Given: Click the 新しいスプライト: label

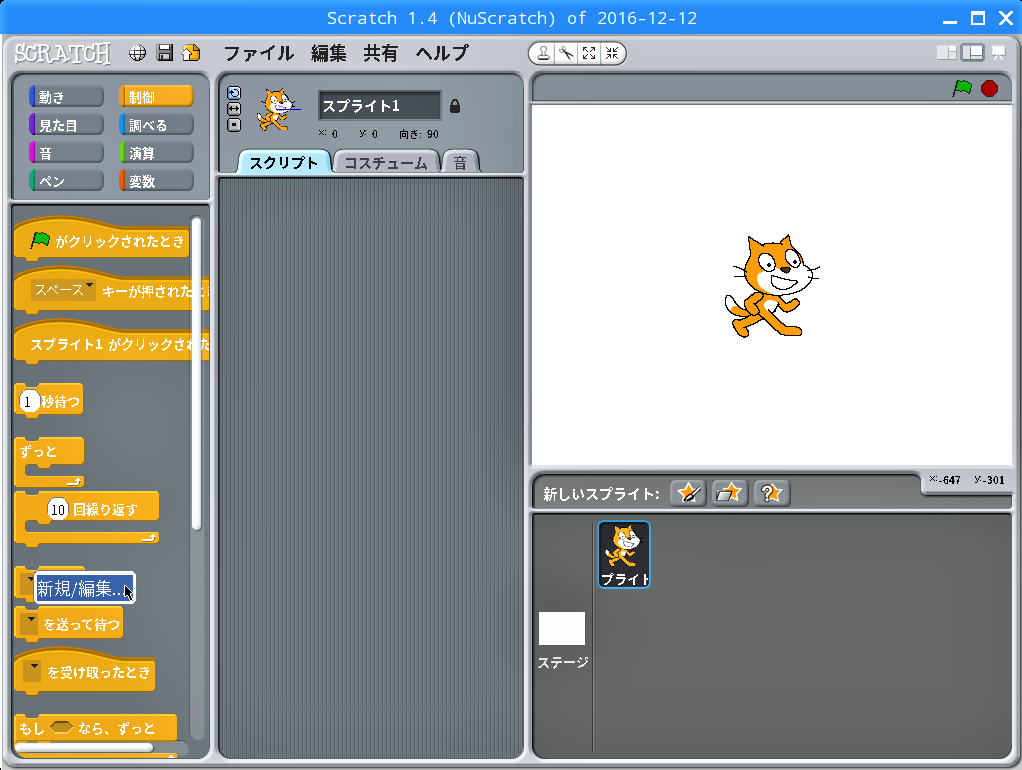Looking at the screenshot, I should 601,494.
